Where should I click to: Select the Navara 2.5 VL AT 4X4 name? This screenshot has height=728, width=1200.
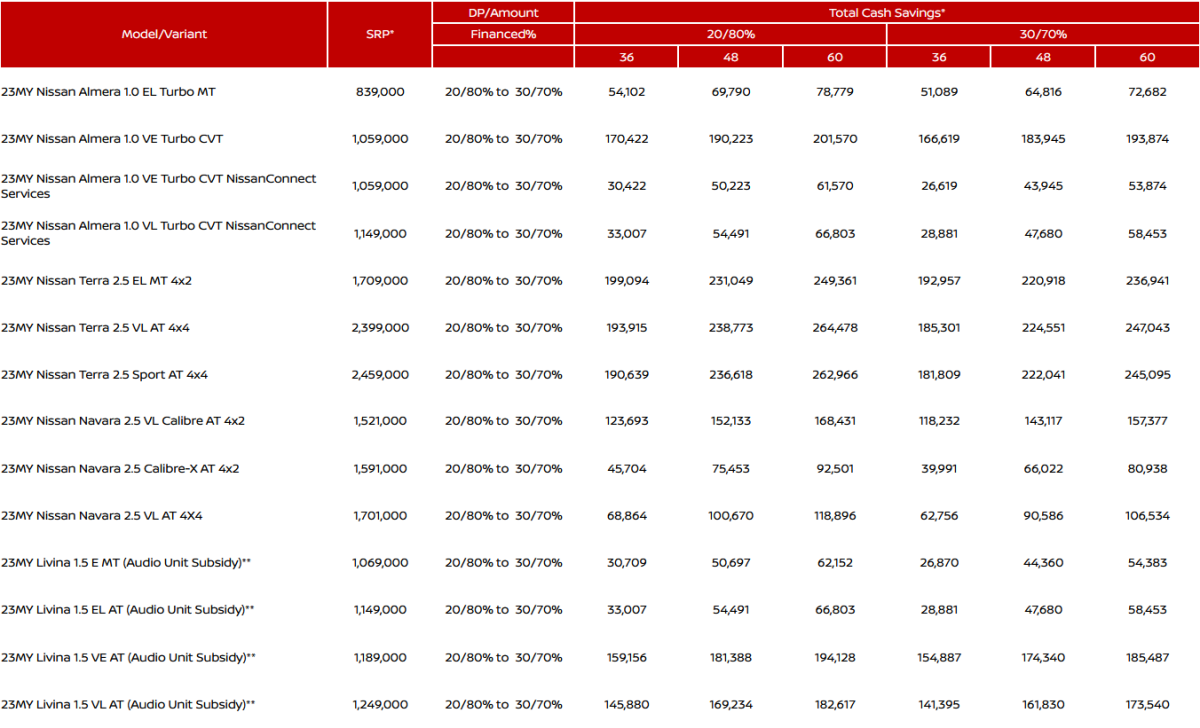[x=104, y=516]
